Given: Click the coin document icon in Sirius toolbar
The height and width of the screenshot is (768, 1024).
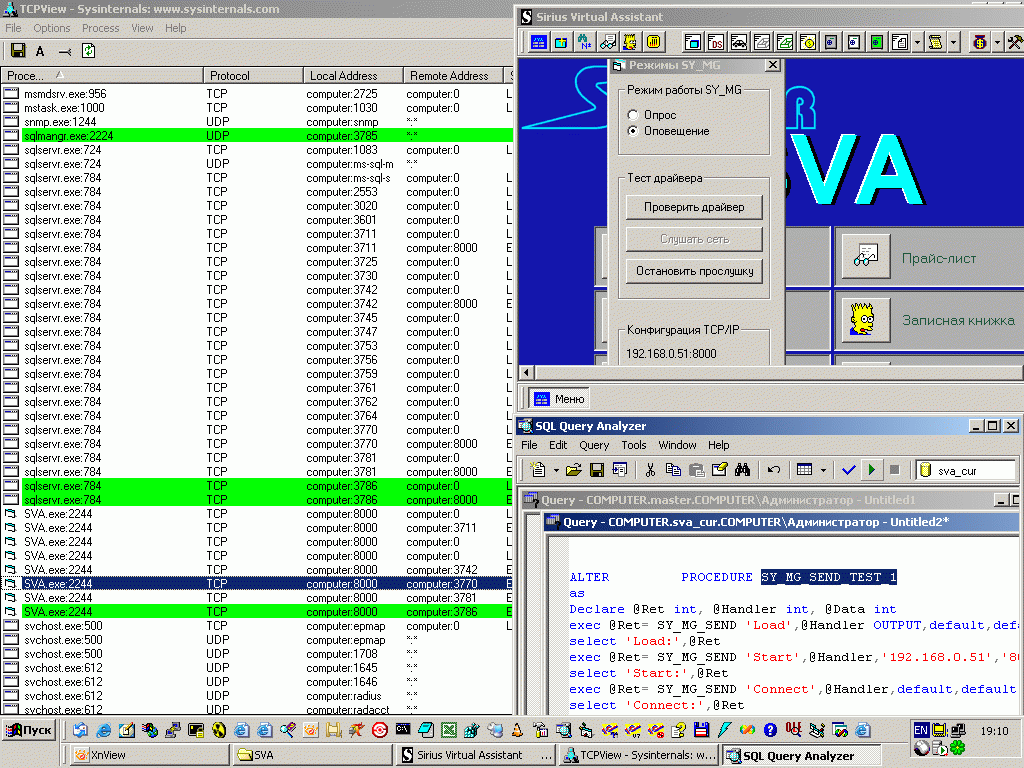Looking at the screenshot, I should coord(807,42).
